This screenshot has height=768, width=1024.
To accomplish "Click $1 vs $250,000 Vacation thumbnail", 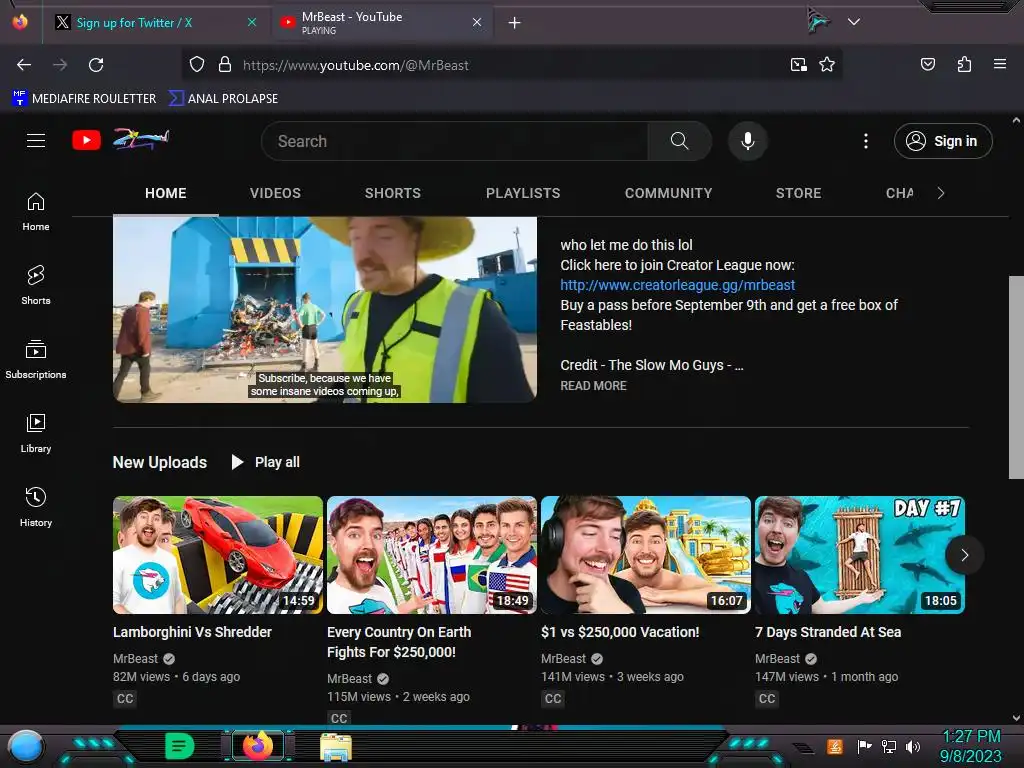I will click(646, 555).
